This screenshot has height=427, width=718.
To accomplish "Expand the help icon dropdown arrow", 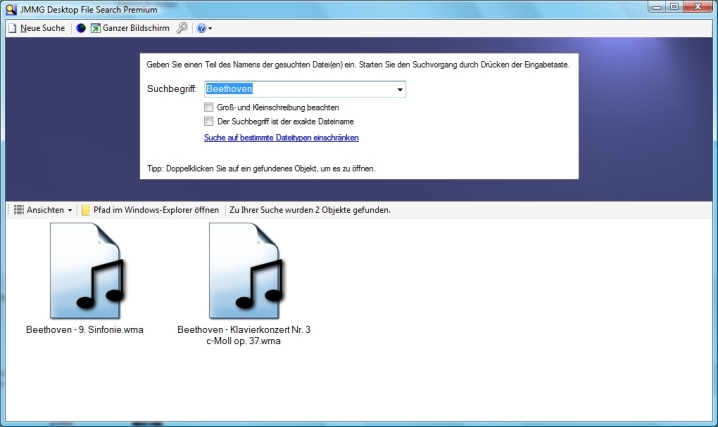I will pyautogui.click(x=210, y=29).
